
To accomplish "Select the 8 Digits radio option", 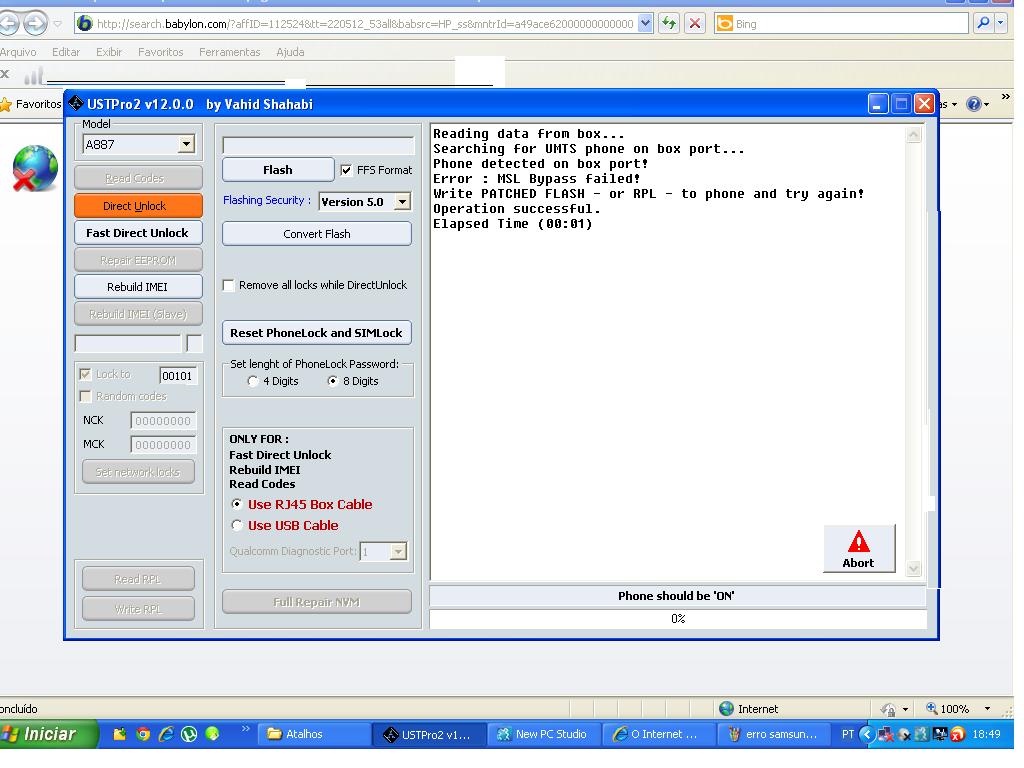I will point(332,381).
